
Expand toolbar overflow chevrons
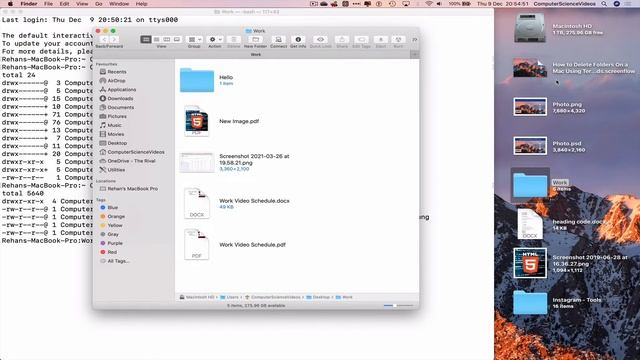click(414, 40)
